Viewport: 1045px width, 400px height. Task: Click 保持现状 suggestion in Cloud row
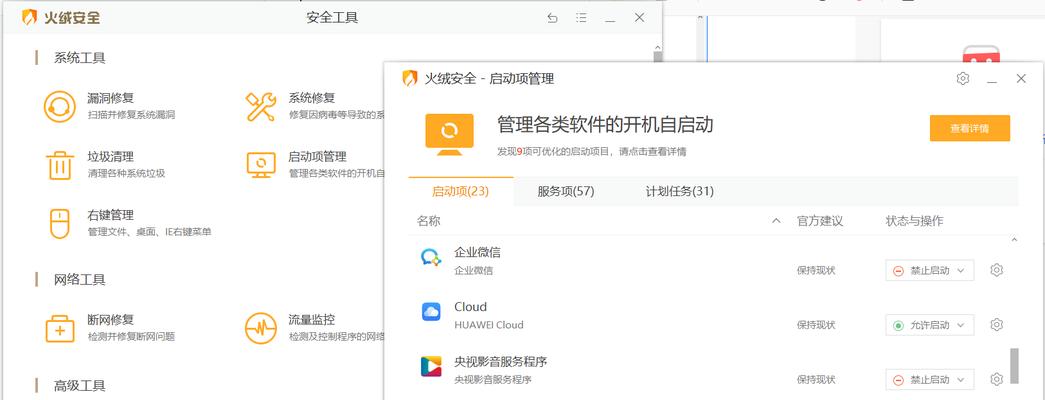click(x=816, y=325)
